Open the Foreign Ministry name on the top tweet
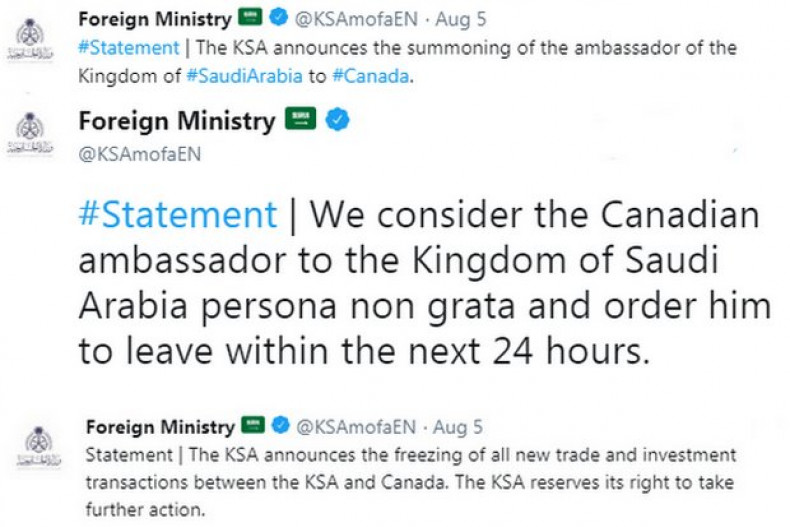The height and width of the screenshot is (527, 790). [x=155, y=17]
